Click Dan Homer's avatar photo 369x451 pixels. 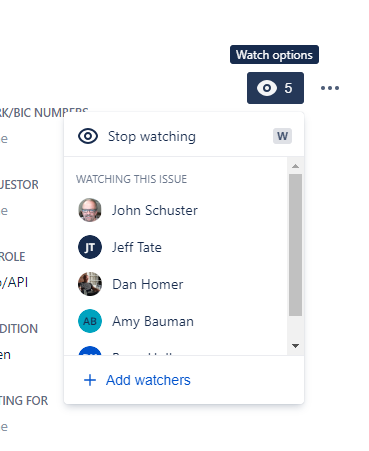point(90,284)
